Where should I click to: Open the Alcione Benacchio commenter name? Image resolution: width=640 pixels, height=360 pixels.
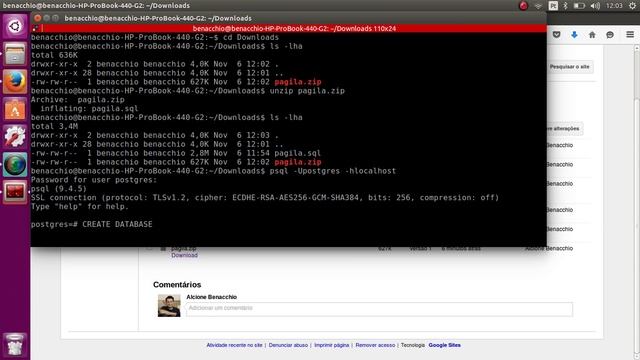tap(211, 297)
